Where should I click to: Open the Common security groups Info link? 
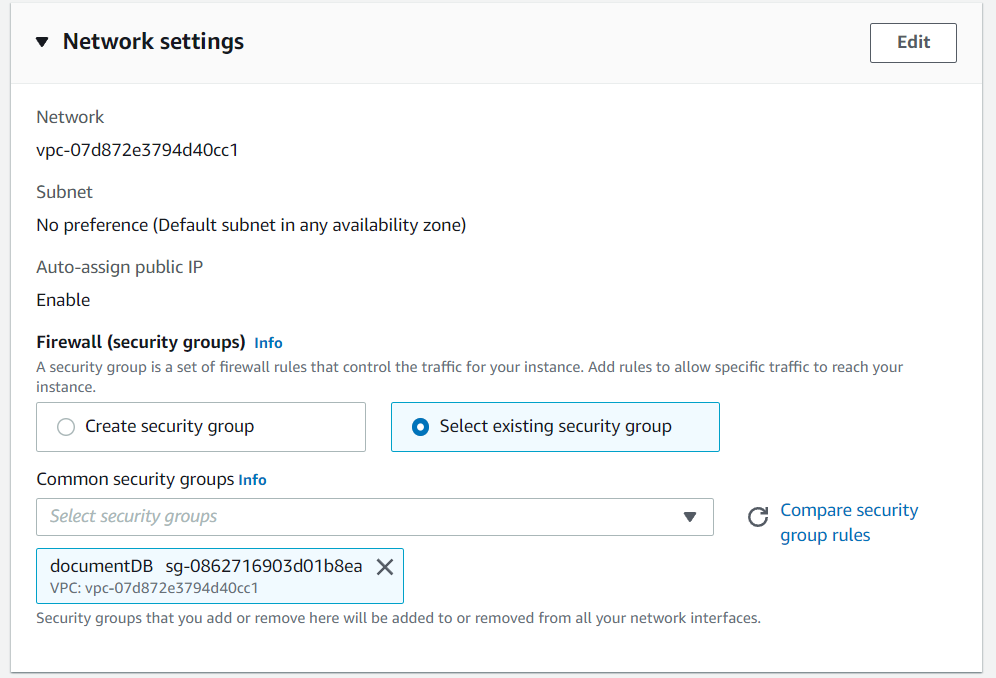tap(252, 480)
